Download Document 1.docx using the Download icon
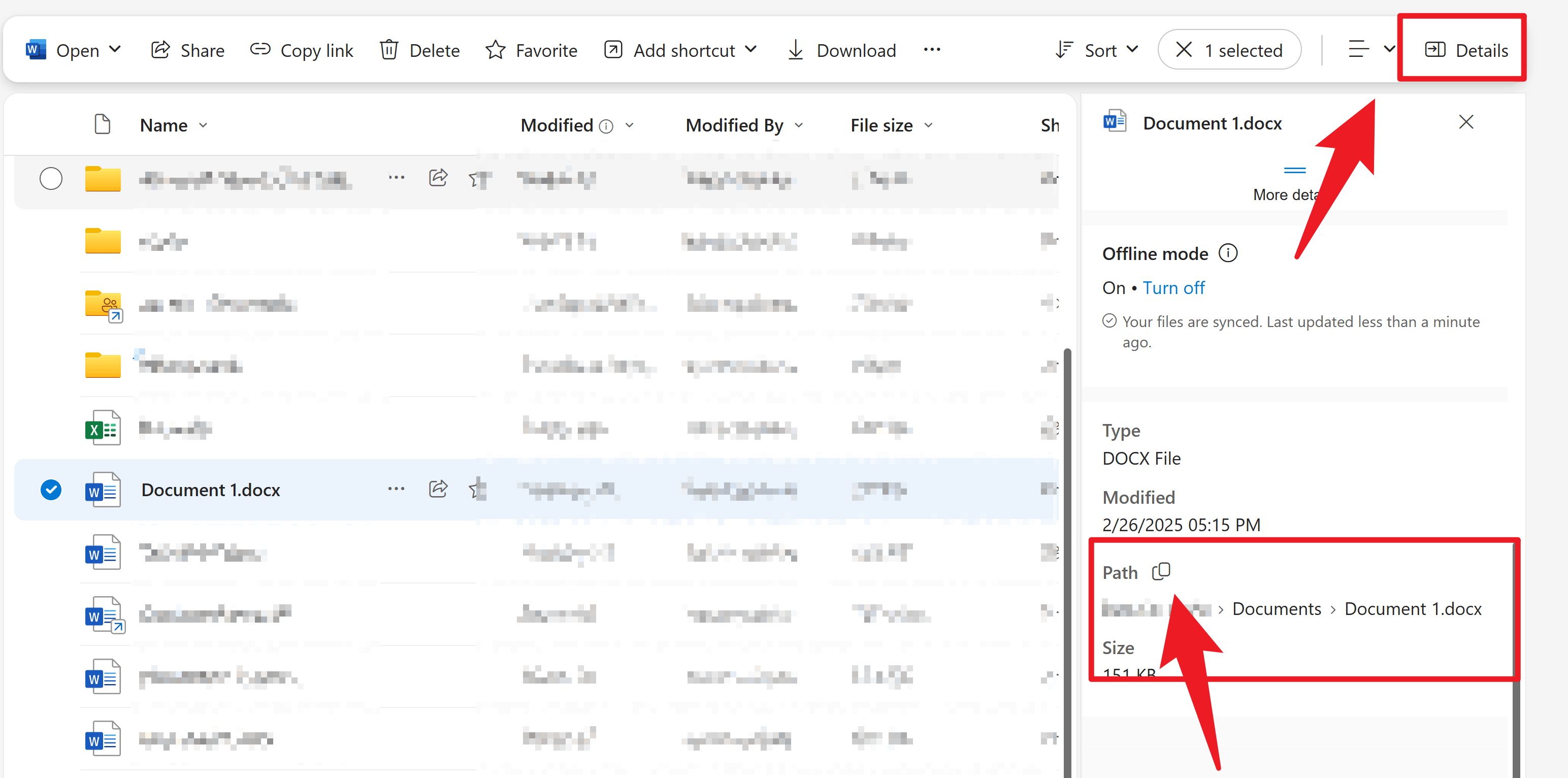 pyautogui.click(x=795, y=50)
